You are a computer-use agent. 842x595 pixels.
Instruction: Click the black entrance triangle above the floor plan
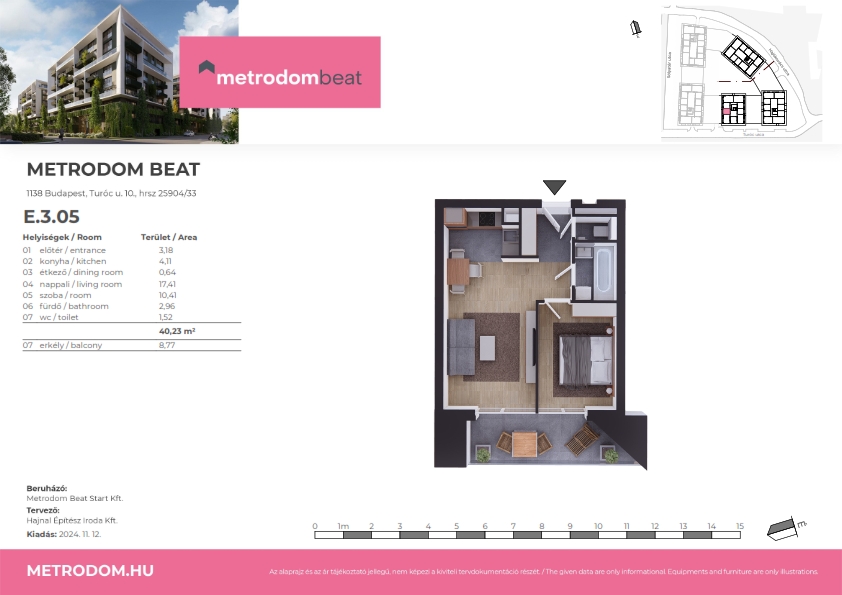pyautogui.click(x=554, y=186)
